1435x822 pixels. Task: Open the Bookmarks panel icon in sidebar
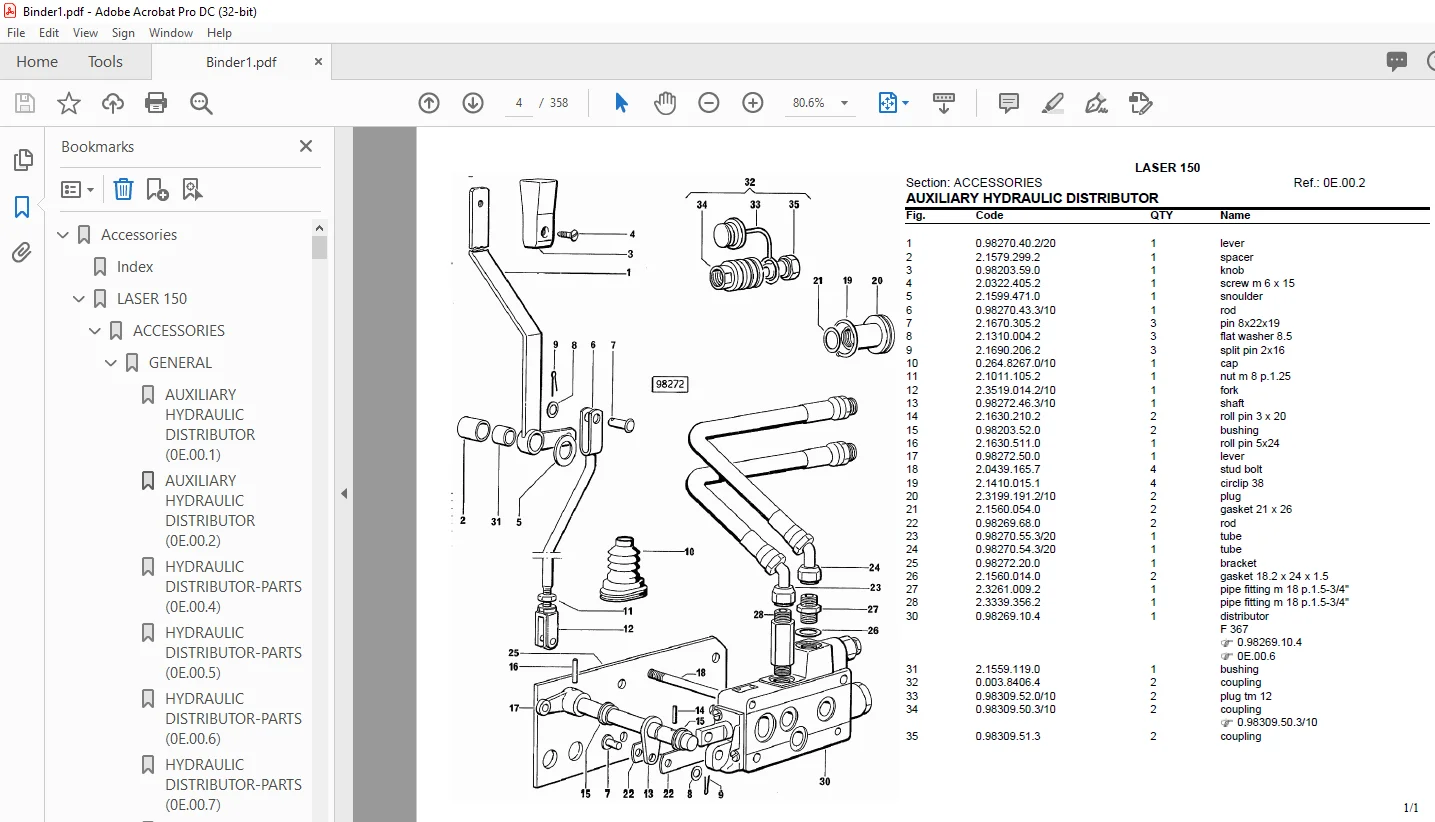[x=22, y=207]
